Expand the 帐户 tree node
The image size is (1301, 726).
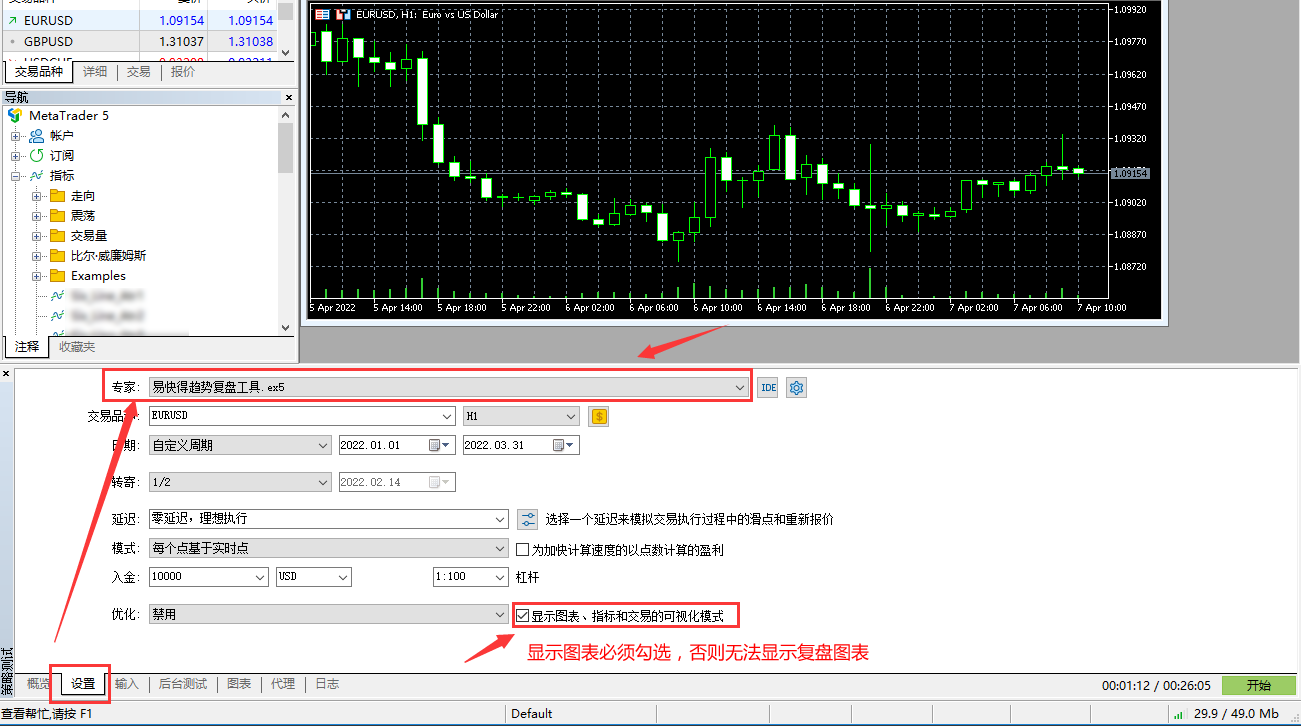coord(16,136)
